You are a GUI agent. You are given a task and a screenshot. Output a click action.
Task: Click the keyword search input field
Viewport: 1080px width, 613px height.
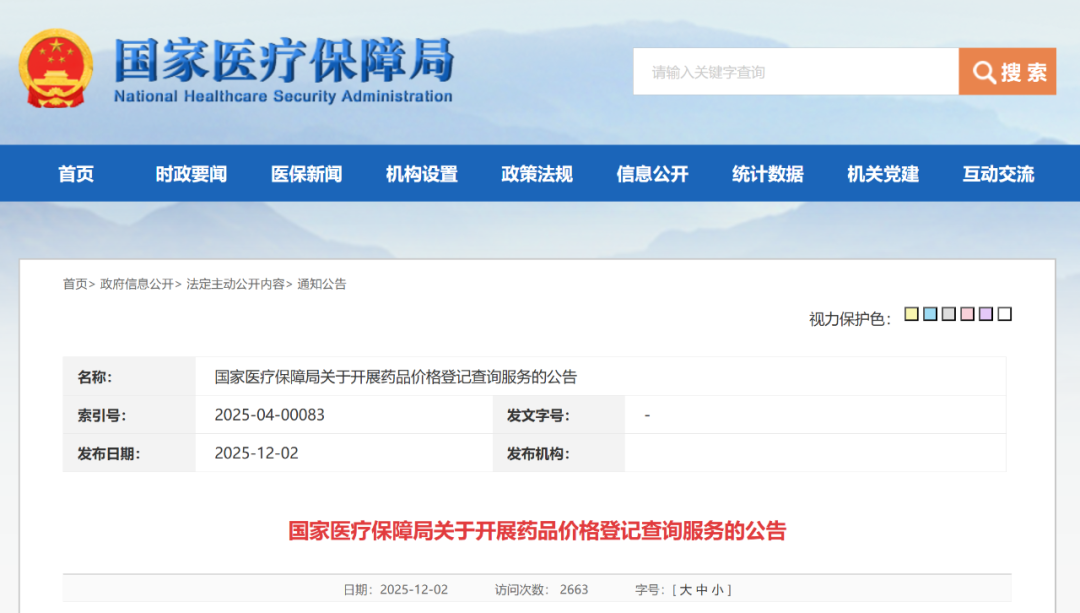click(795, 72)
